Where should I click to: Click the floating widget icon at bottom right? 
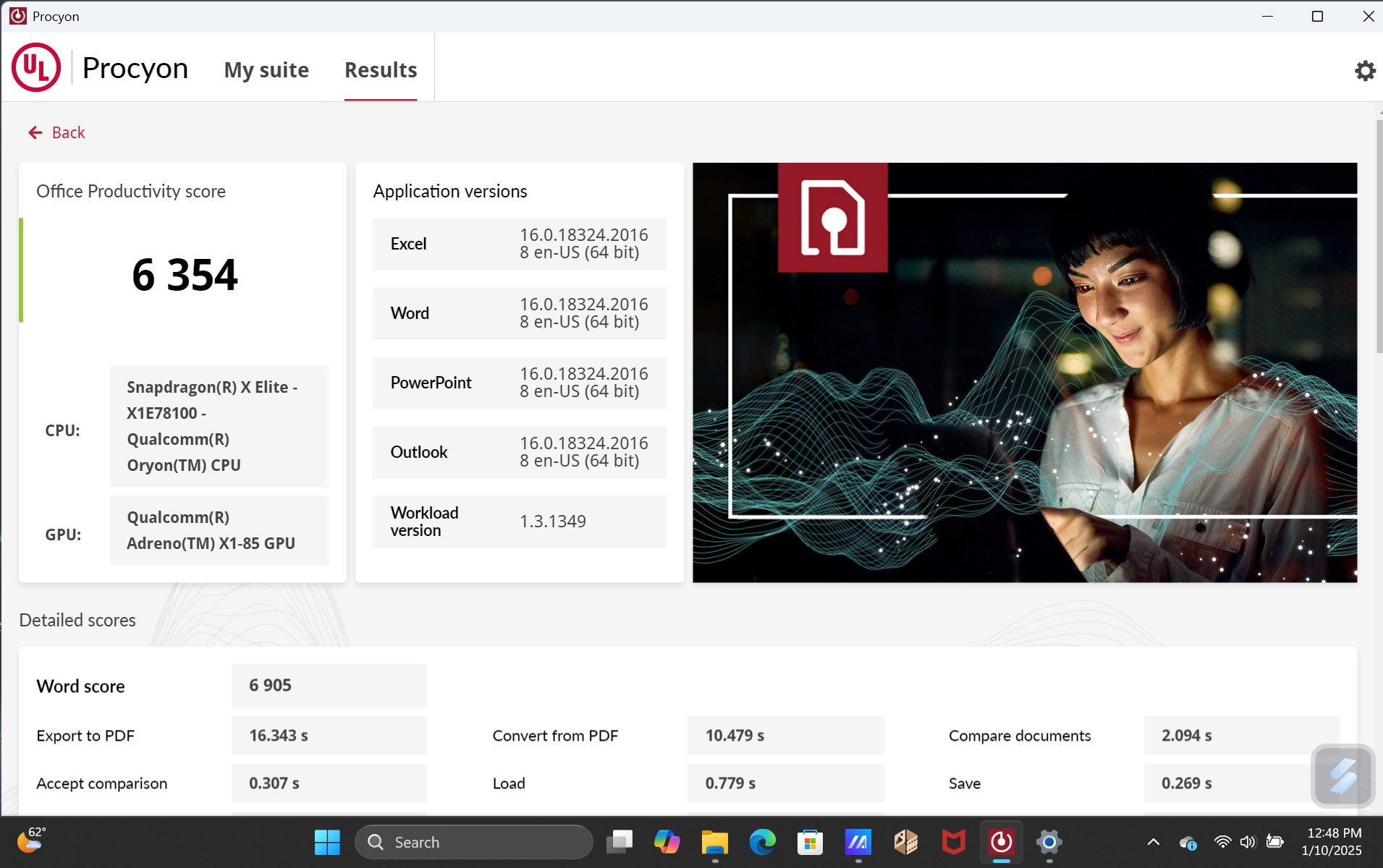(1342, 775)
